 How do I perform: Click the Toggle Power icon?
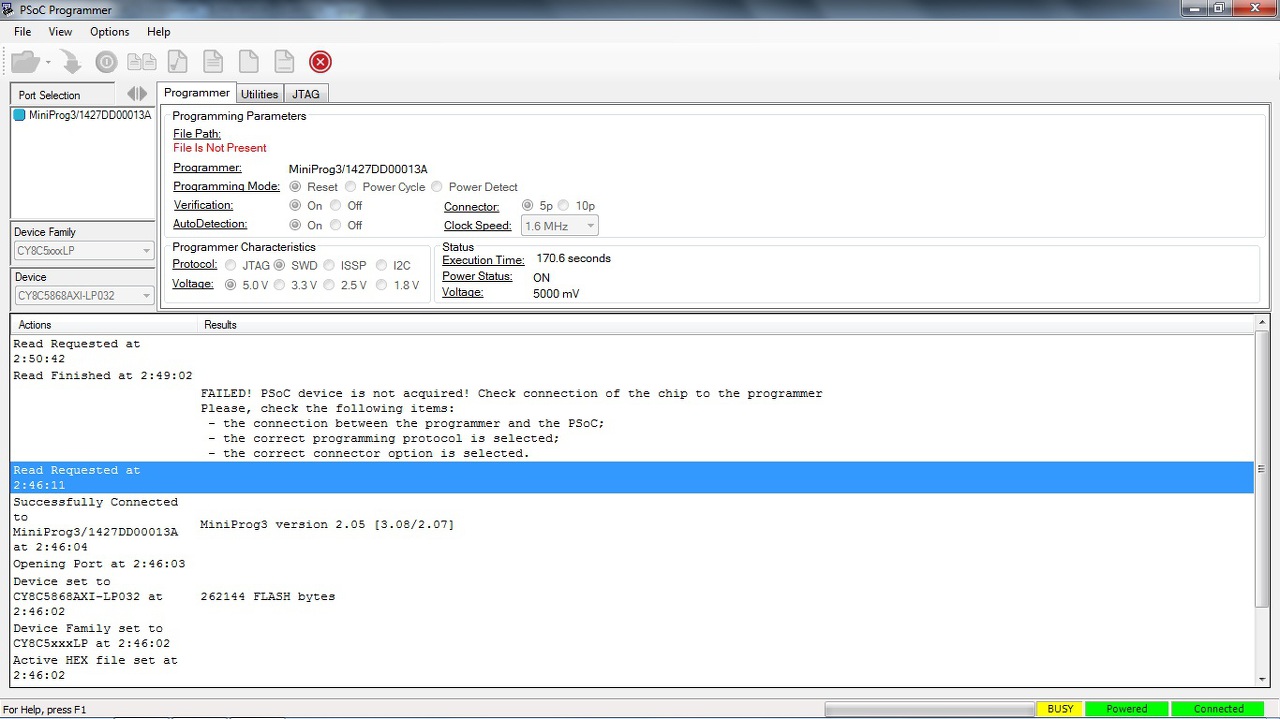(106, 62)
